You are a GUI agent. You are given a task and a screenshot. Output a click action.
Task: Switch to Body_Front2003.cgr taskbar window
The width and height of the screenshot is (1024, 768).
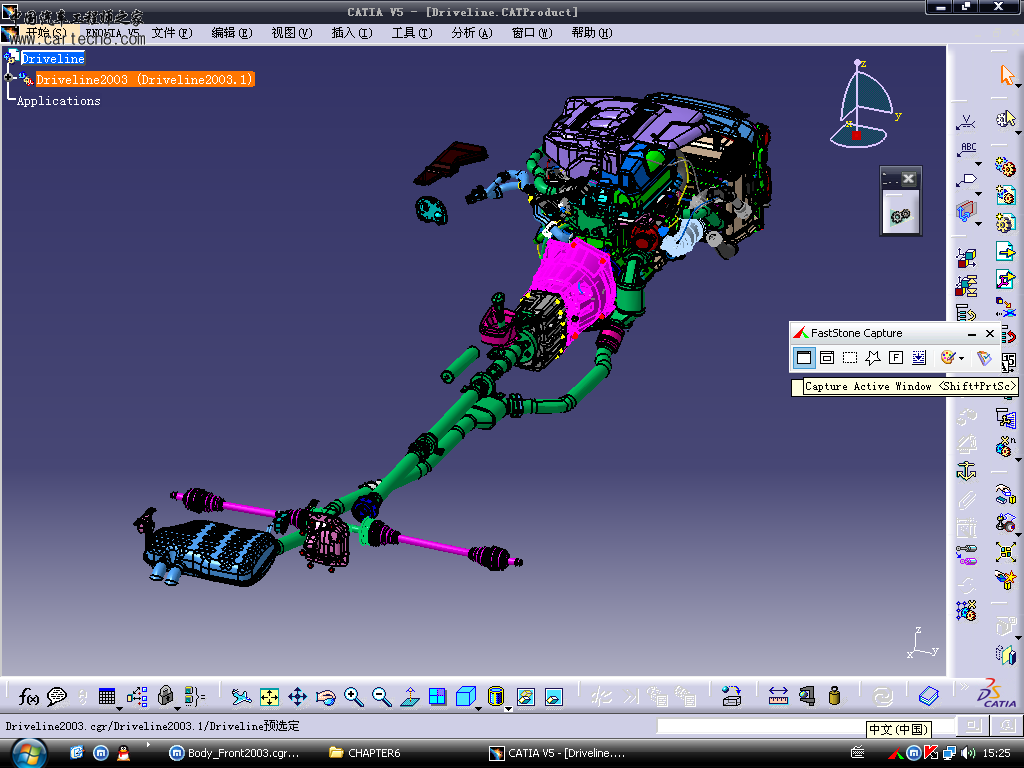coord(234,753)
